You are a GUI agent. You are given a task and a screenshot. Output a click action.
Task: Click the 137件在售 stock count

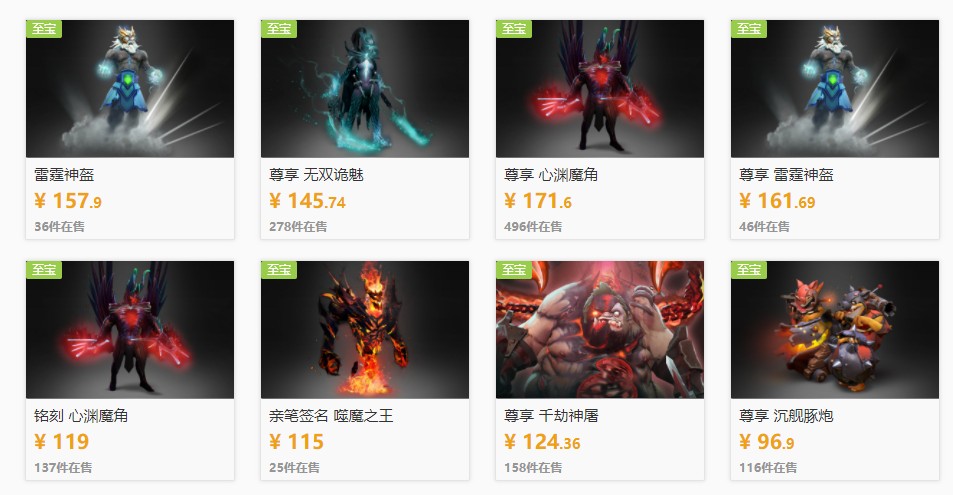click(63, 468)
